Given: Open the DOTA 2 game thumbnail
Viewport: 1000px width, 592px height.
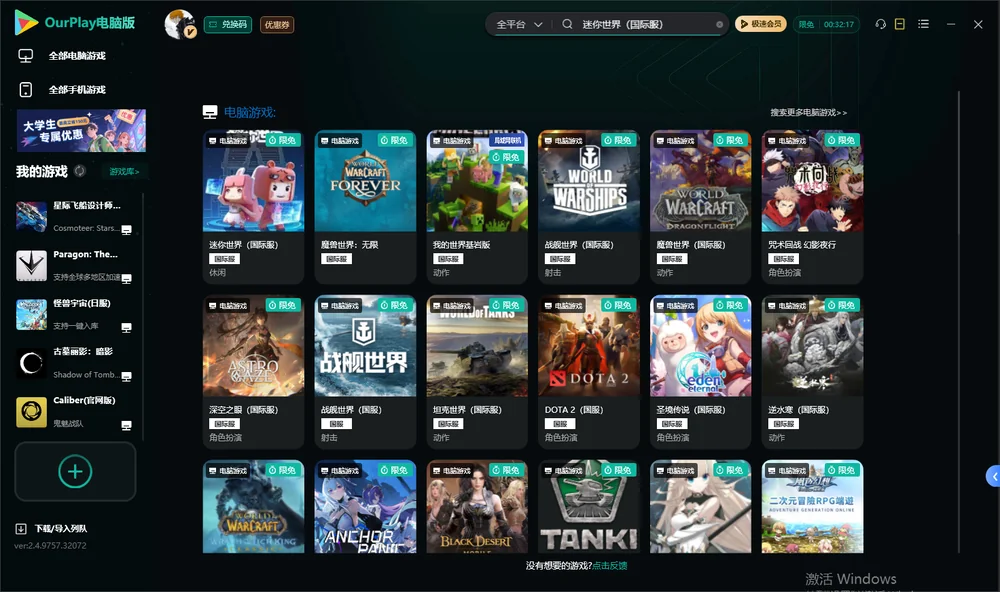Looking at the screenshot, I should [x=589, y=346].
